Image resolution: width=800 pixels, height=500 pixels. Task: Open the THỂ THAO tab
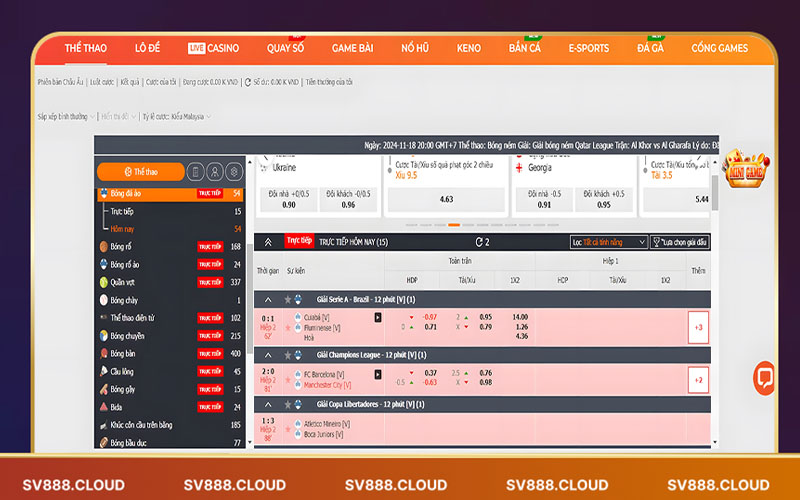86,48
